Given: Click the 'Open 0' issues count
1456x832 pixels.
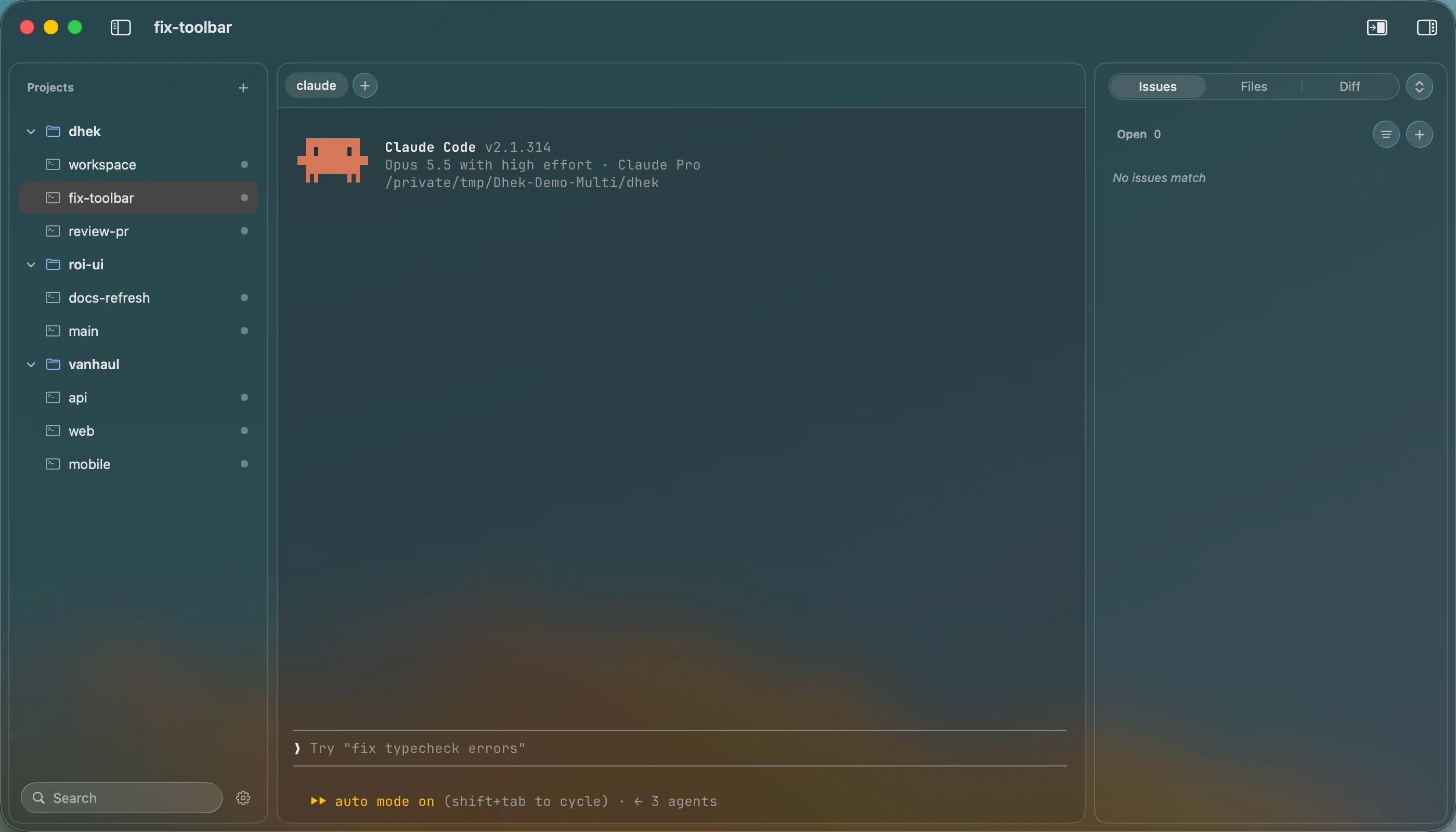Looking at the screenshot, I should 1138,134.
